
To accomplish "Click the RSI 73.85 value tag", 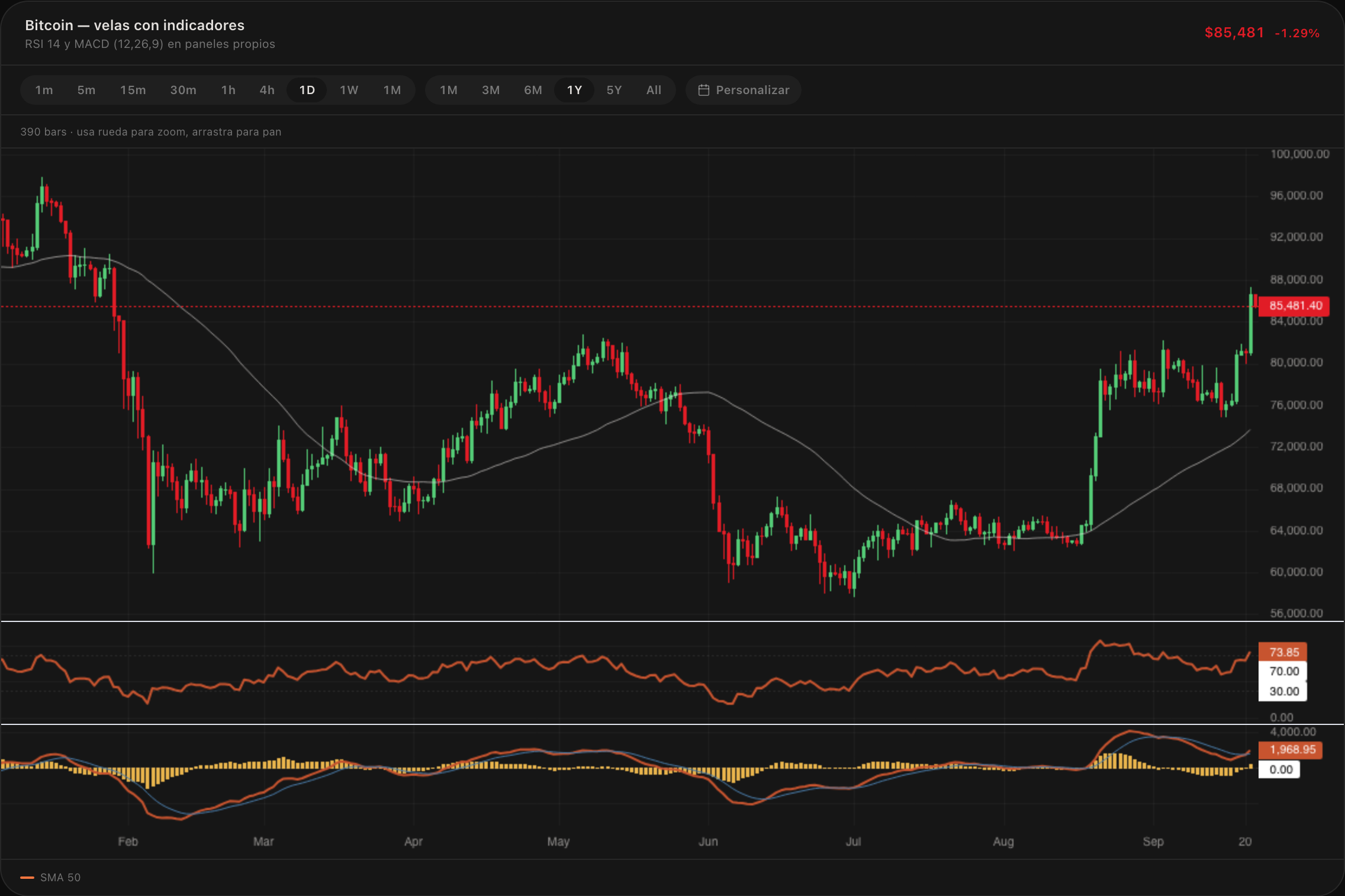I will coord(1283,652).
